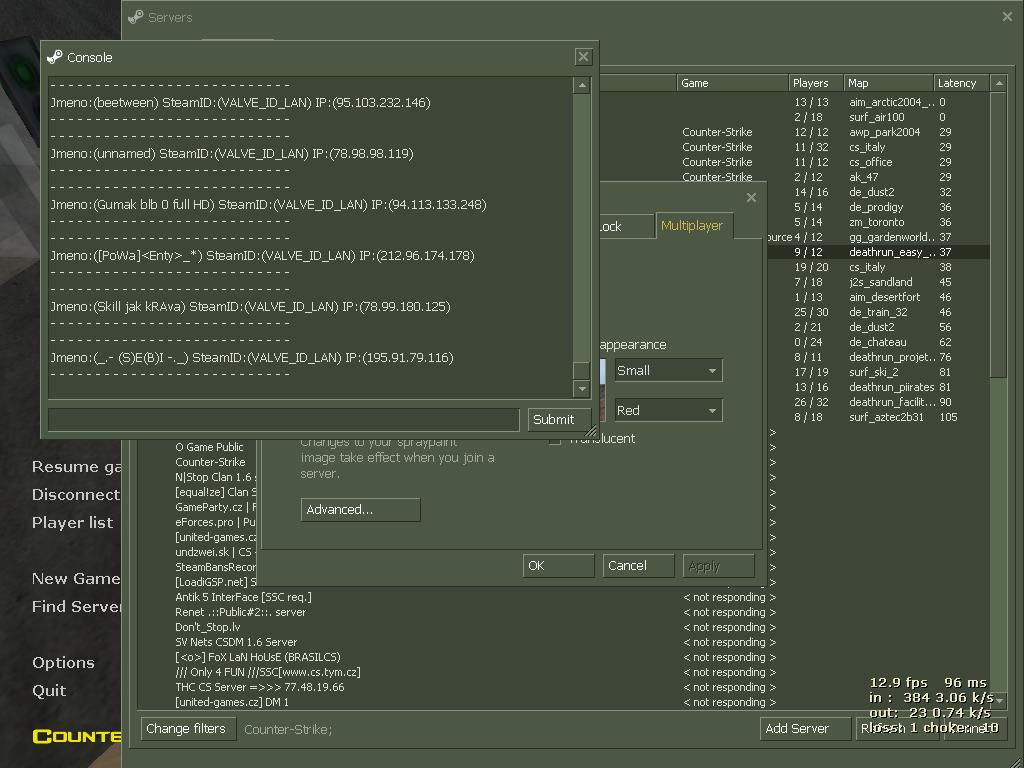Click the Steam icon in Console title
The image size is (1024, 768).
tap(54, 57)
